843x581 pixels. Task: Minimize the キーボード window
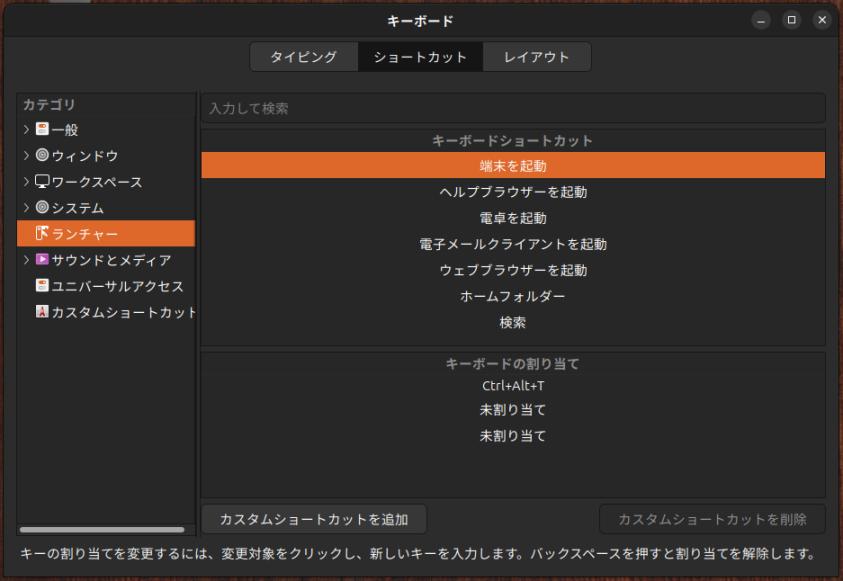tap(761, 20)
